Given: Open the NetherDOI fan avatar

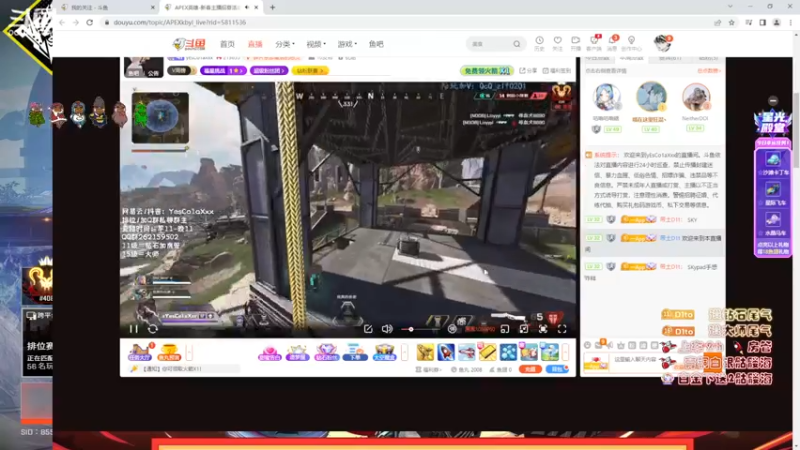Looking at the screenshot, I should click(x=695, y=97).
